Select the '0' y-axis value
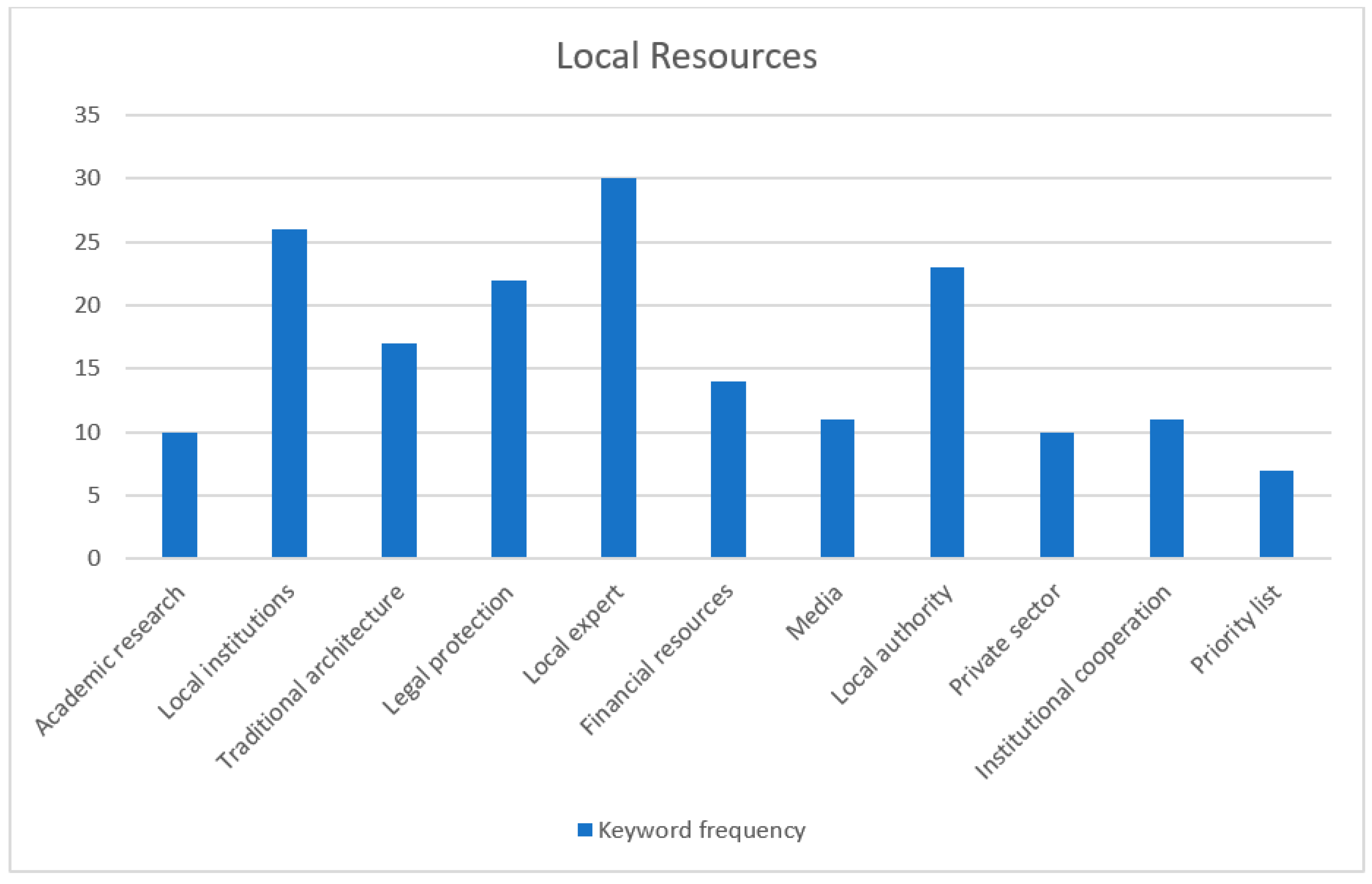This screenshot has width=1372, height=884. coord(94,558)
